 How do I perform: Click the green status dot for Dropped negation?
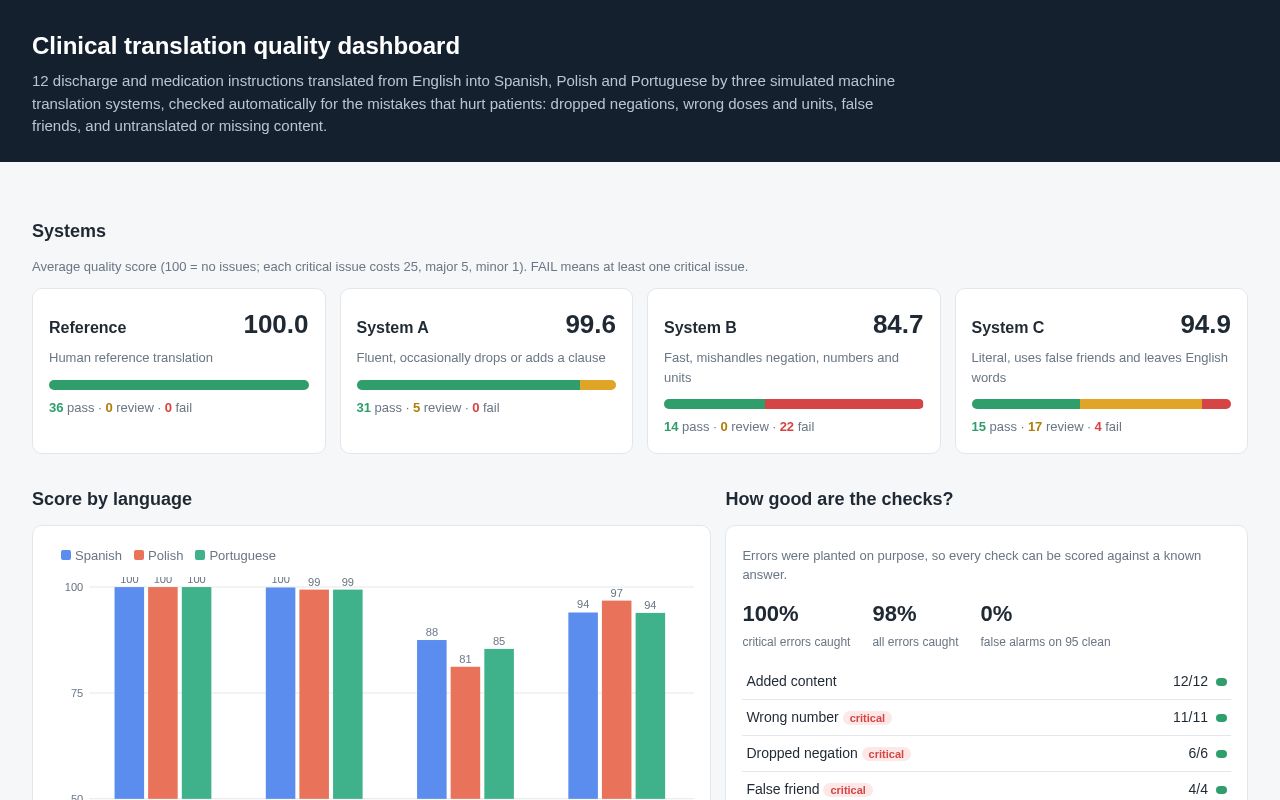[x=1221, y=754]
